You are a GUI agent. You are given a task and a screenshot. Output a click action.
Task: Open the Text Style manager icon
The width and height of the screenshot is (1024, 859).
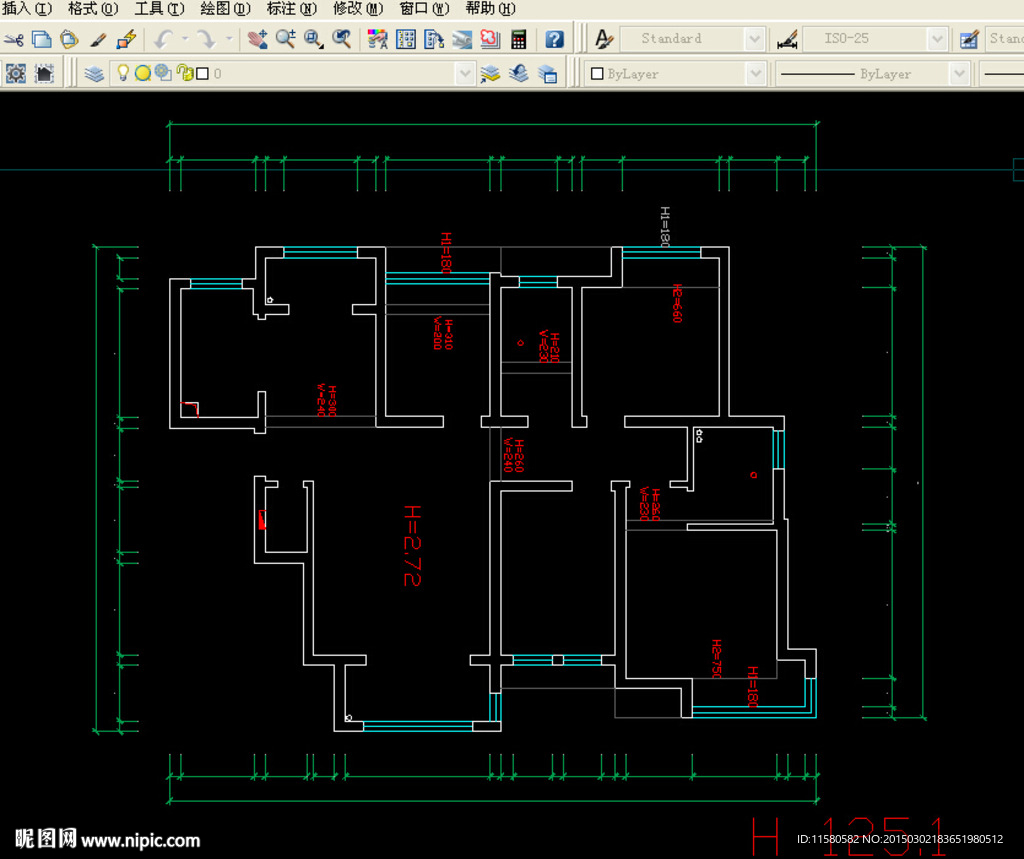[x=603, y=40]
